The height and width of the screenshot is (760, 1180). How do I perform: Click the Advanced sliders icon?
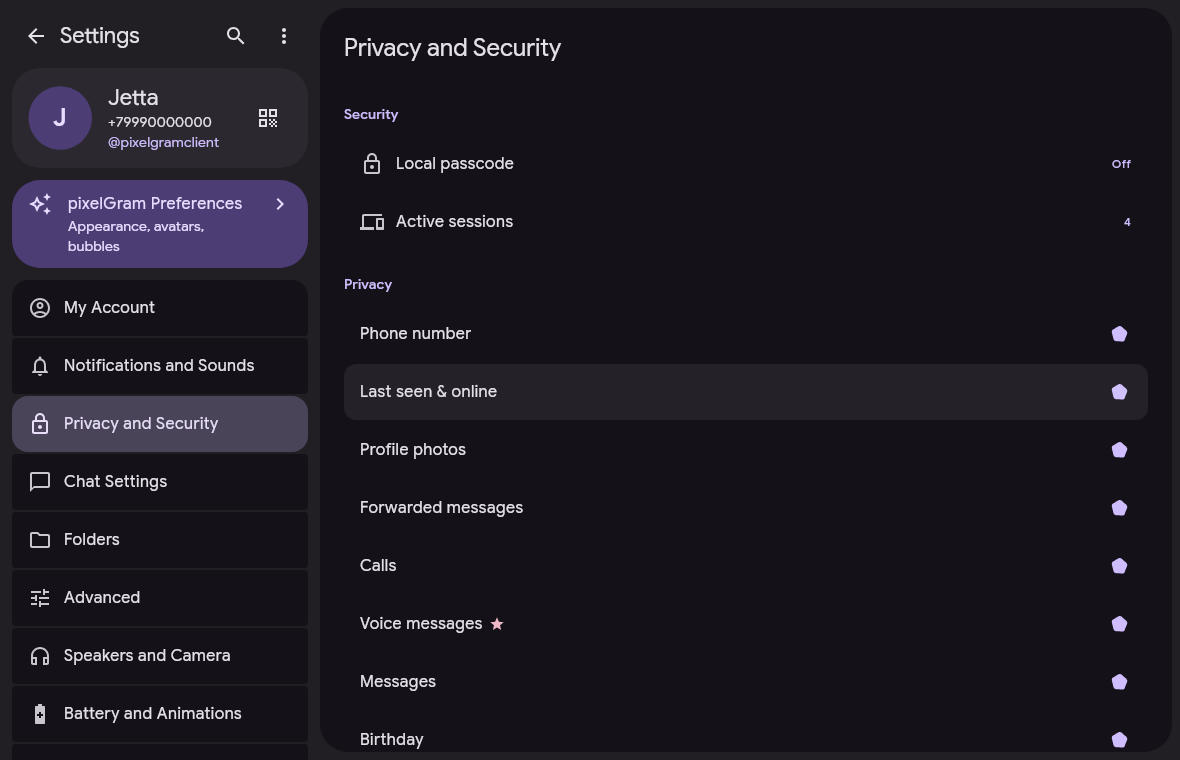pyautogui.click(x=40, y=597)
